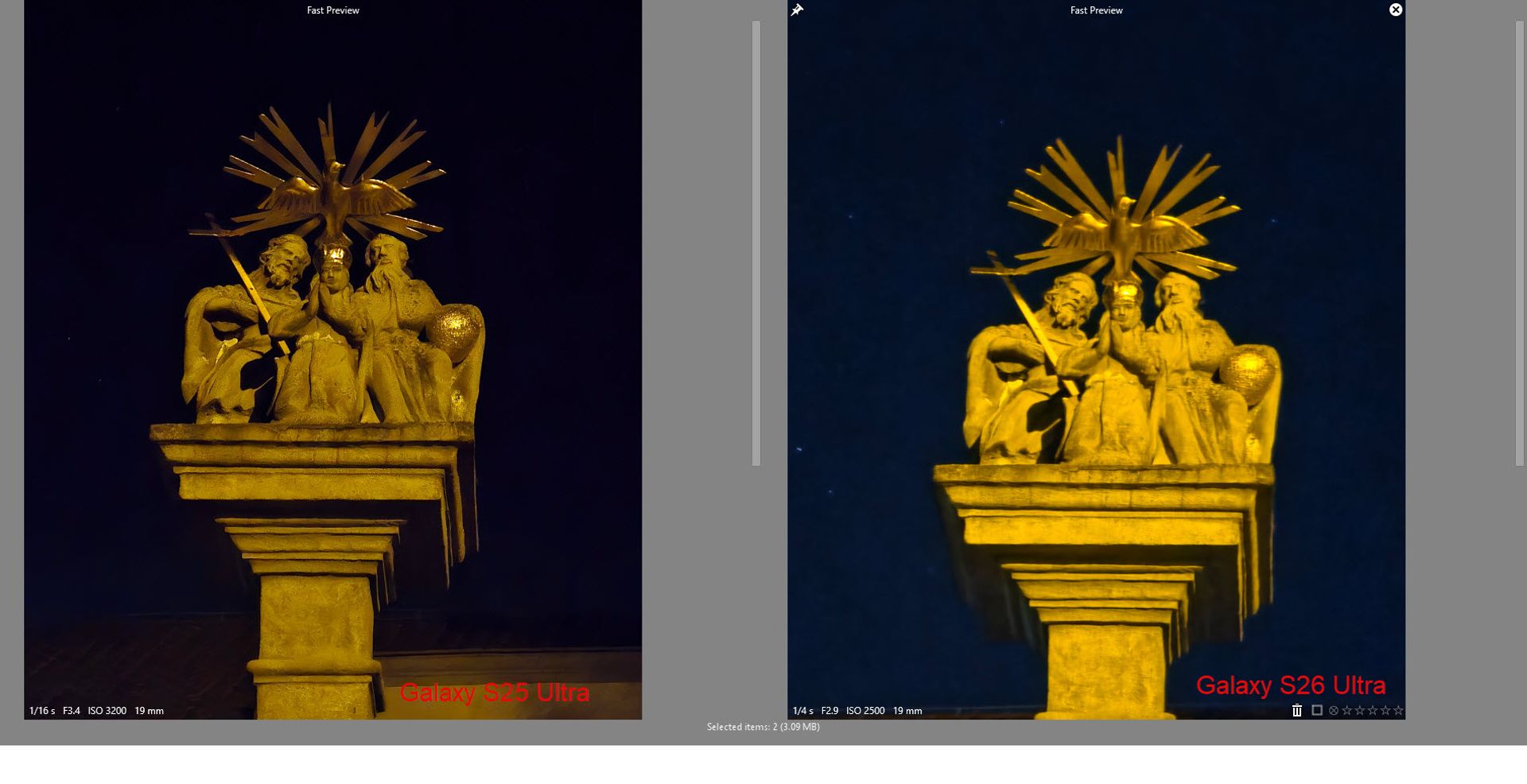Screen dimensions: 1527x784
Task: Click the right pane Fast Preview label
Action: [x=1096, y=10]
